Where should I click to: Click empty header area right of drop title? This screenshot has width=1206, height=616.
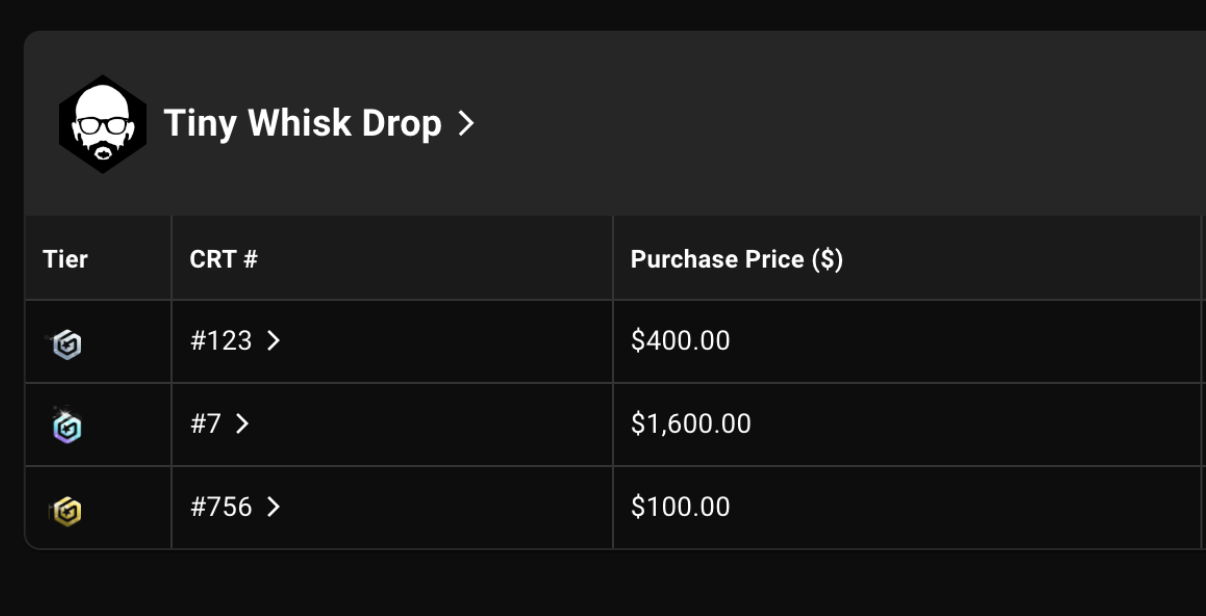(x=840, y=123)
